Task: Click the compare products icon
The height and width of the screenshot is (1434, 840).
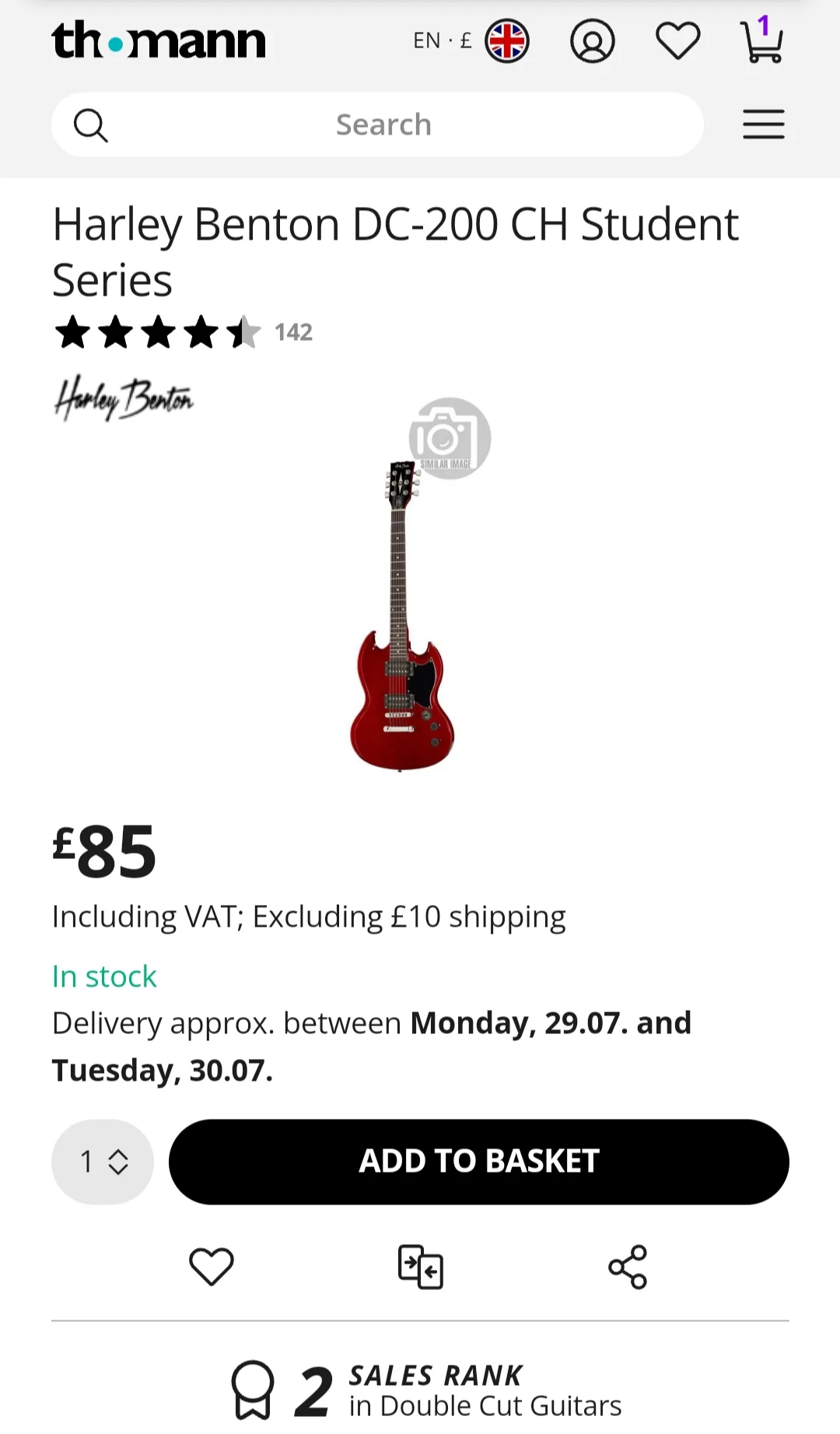Action: click(x=420, y=1266)
